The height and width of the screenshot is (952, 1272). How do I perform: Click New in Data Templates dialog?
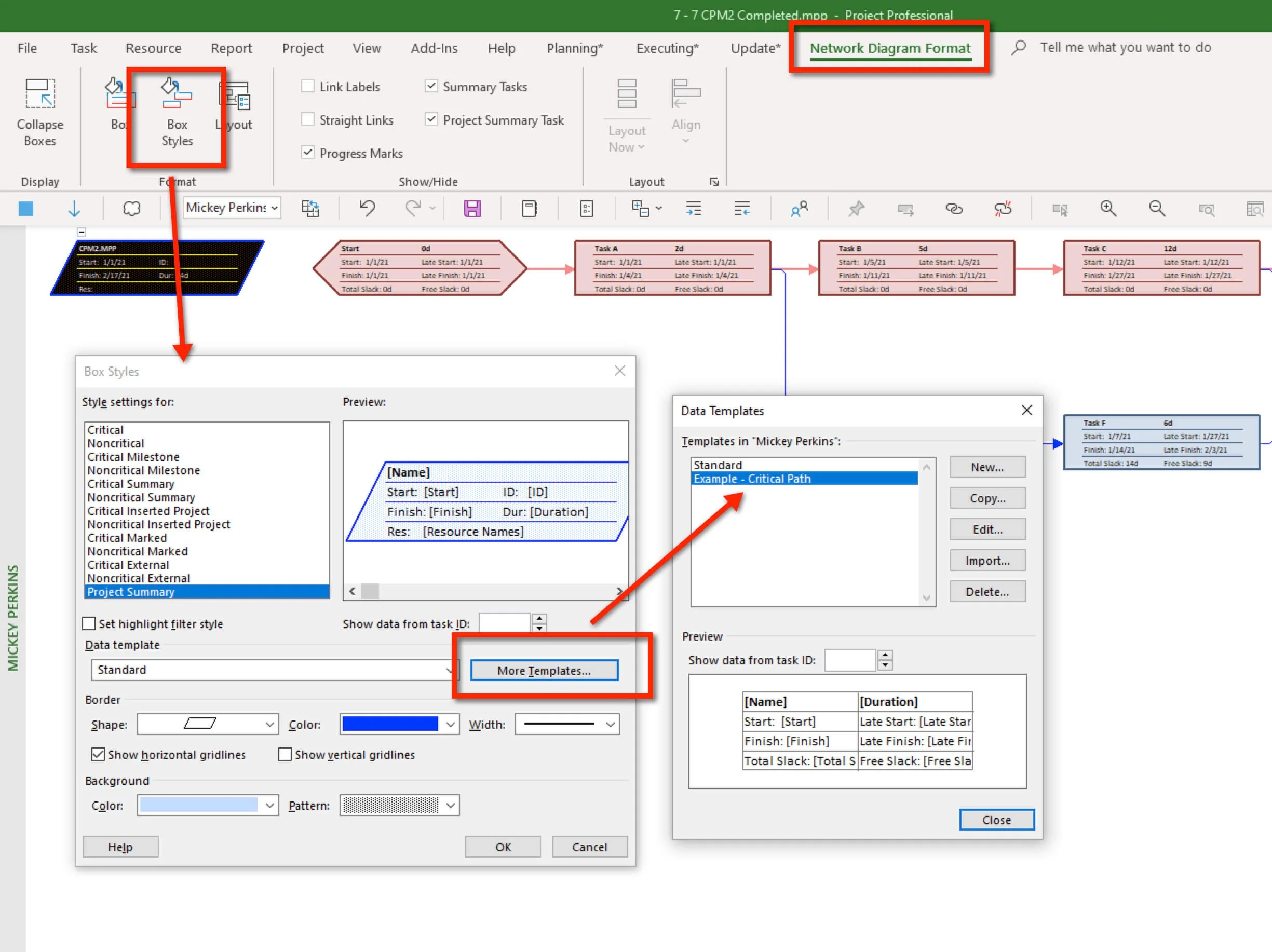[987, 467]
